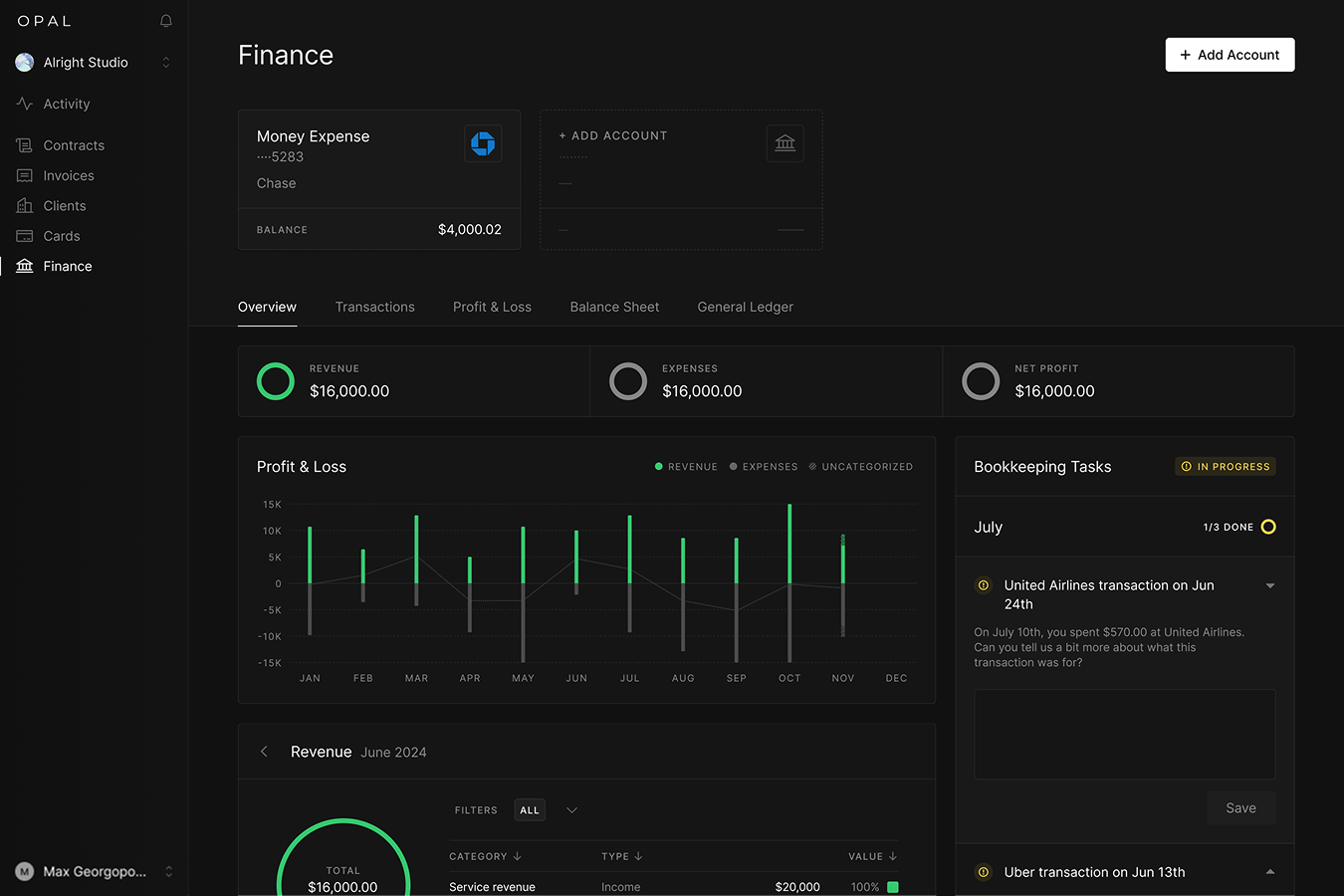Toggle the Uncategorized legend item
The image size is (1344, 896).
tap(861, 467)
